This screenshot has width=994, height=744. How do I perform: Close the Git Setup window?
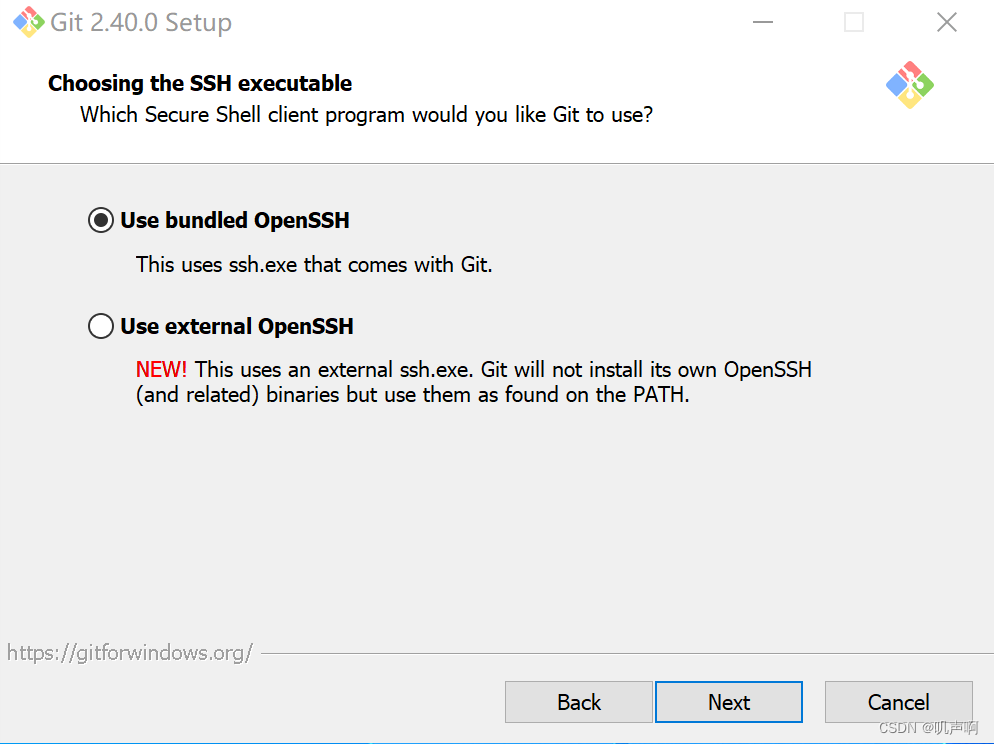[x=946, y=21]
